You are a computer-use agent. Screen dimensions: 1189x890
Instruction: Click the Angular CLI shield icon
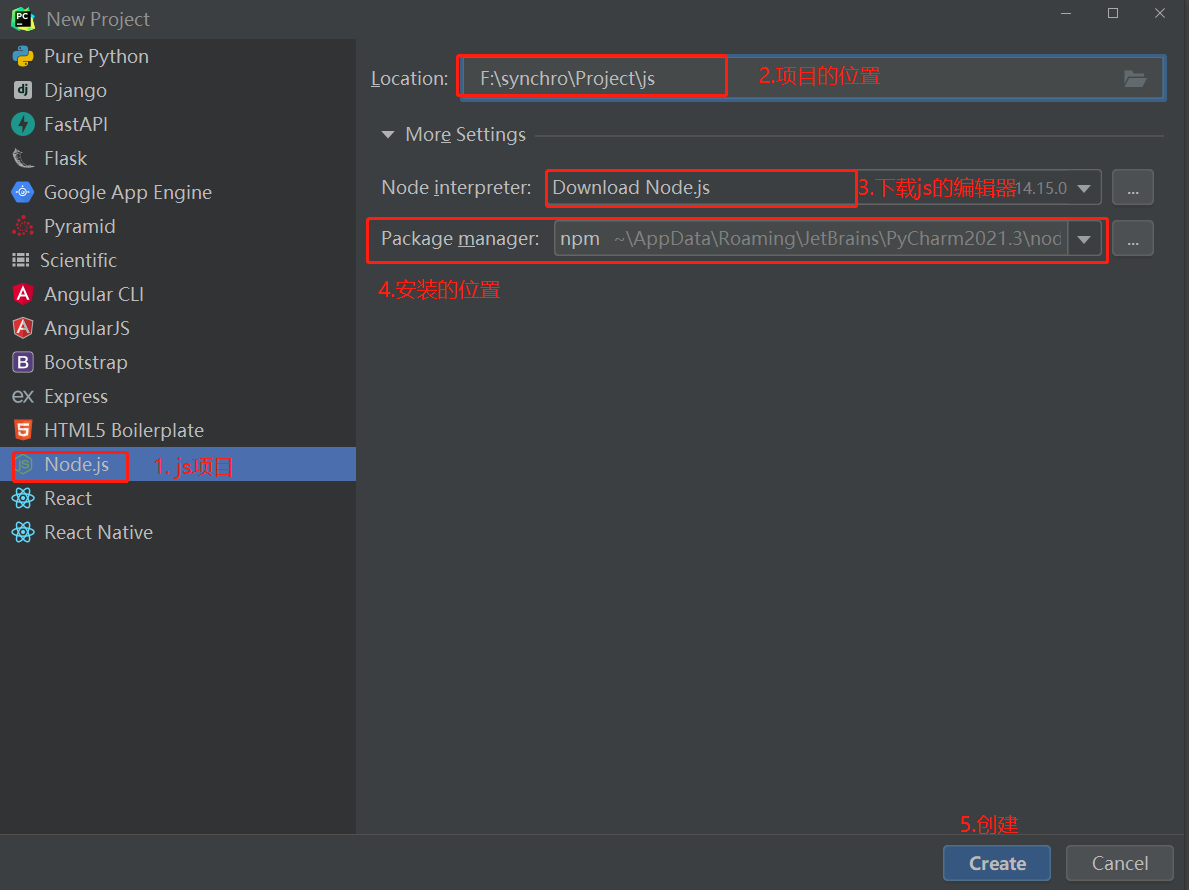[x=23, y=294]
